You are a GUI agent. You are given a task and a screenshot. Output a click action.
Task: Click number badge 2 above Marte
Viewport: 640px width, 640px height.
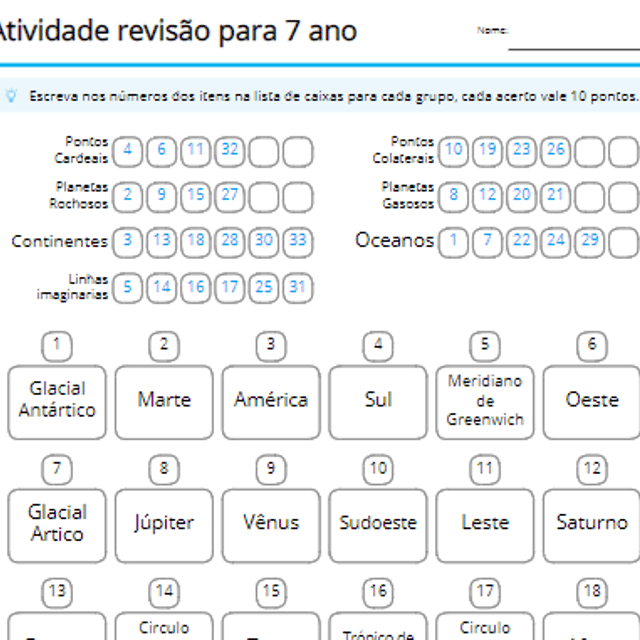tap(164, 347)
